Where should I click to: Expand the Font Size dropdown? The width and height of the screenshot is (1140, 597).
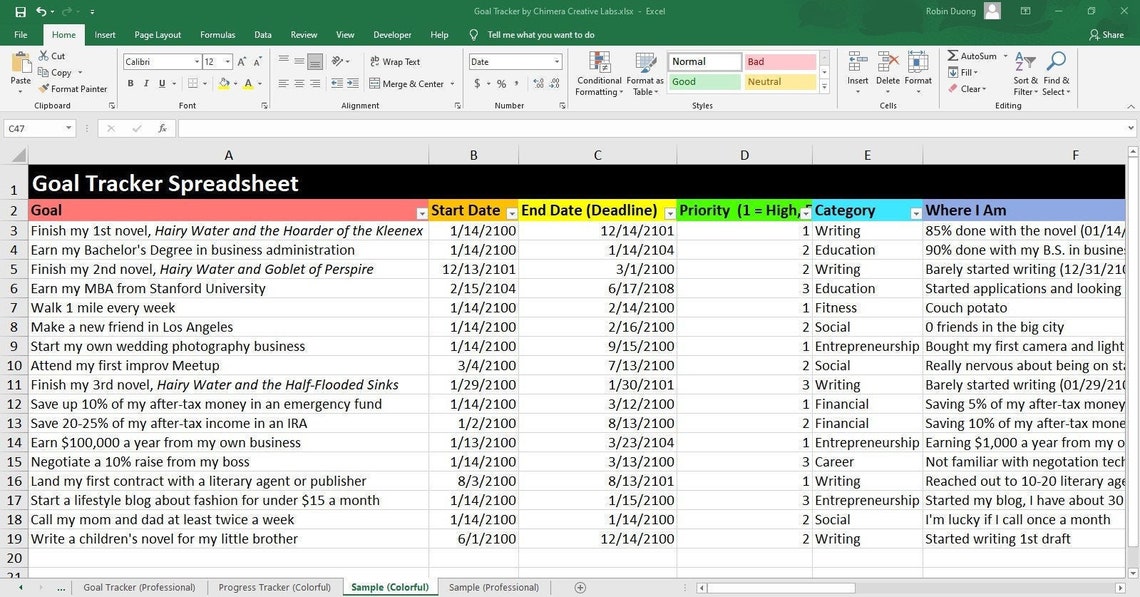click(x=229, y=61)
